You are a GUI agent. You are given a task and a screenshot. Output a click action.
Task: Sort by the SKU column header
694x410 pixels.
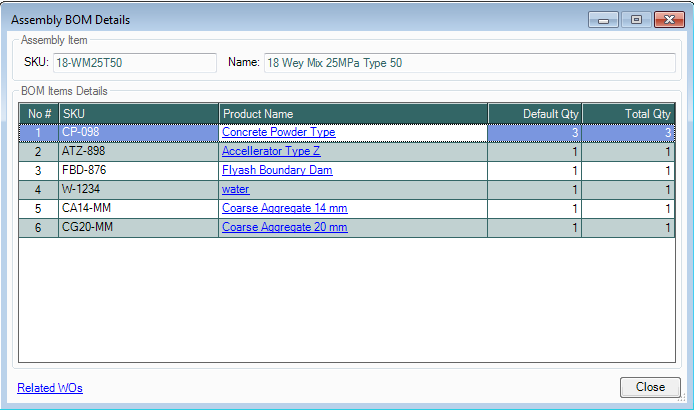tap(138, 114)
